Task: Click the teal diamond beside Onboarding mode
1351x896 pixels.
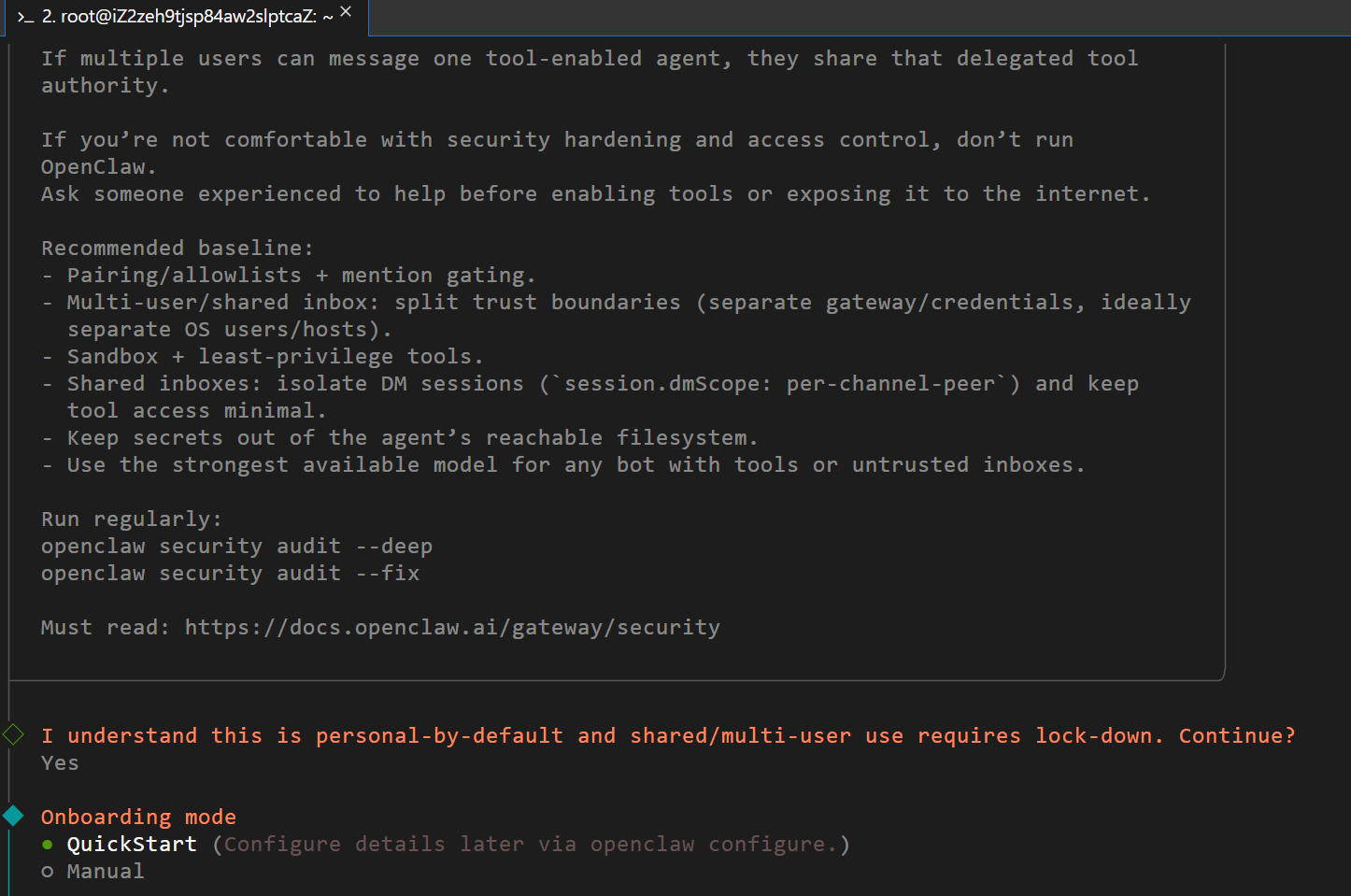Action: 14,817
